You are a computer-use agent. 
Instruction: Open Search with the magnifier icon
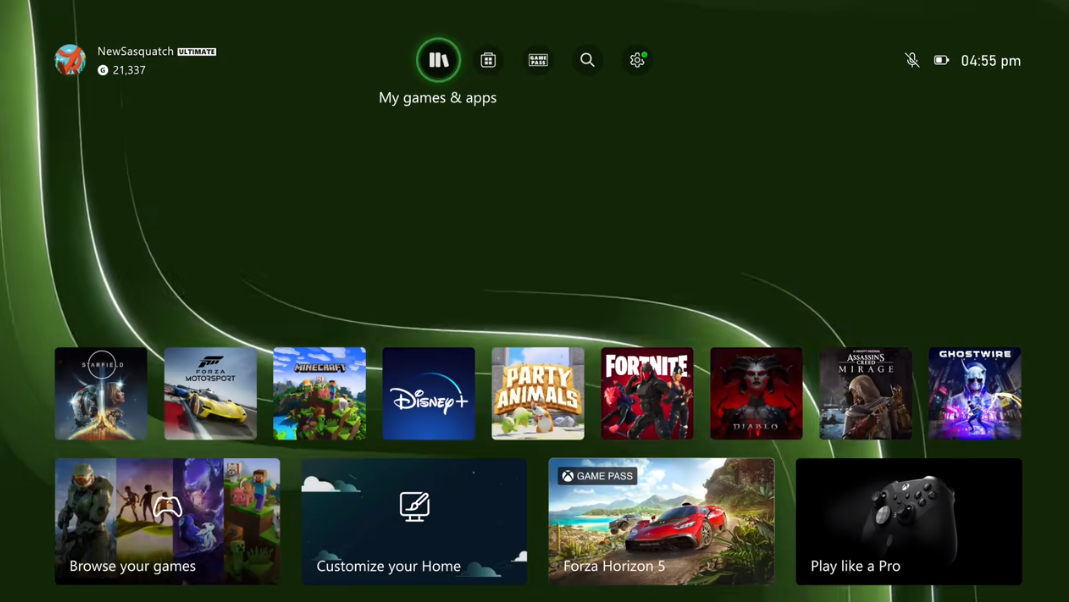pos(587,60)
